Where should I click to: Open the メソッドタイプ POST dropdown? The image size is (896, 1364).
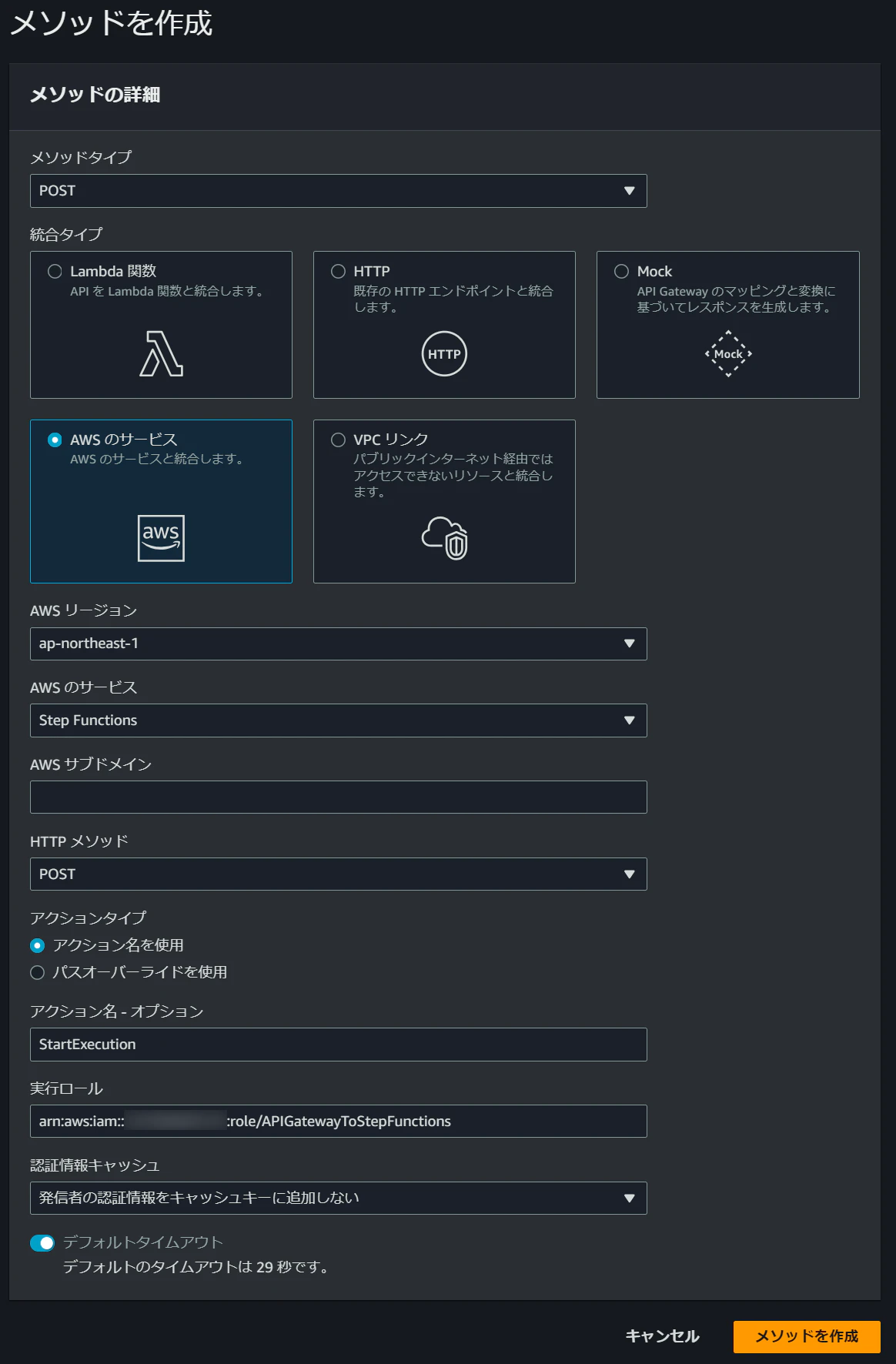coord(338,191)
